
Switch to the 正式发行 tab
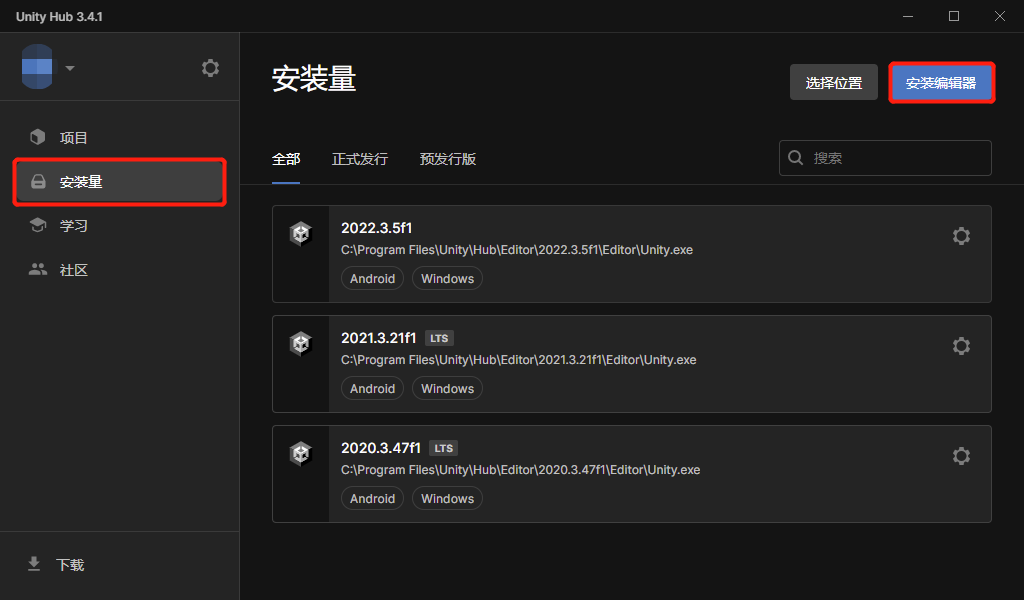360,159
